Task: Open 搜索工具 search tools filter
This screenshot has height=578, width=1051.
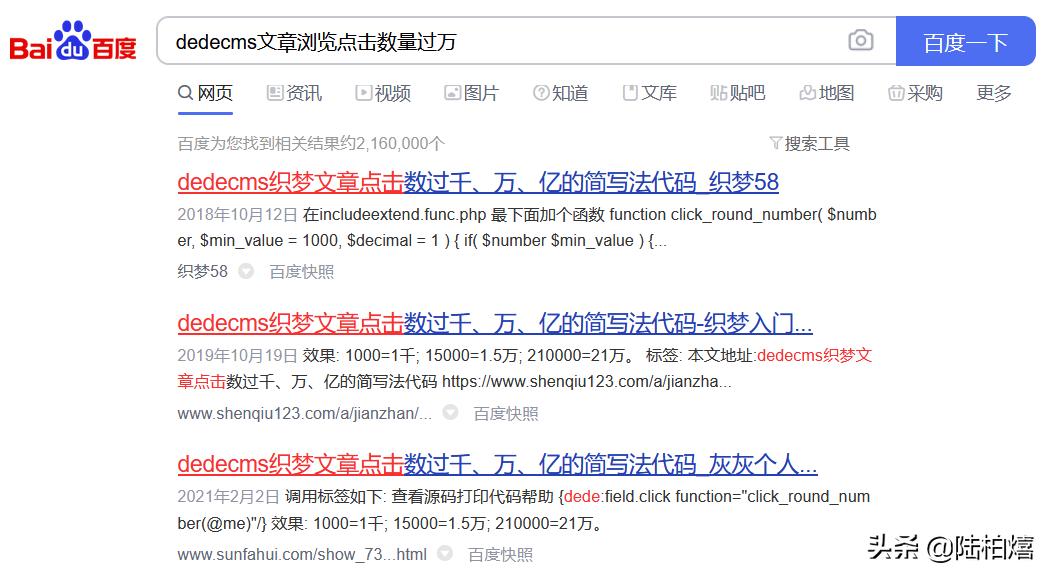Action: pyautogui.click(x=809, y=143)
